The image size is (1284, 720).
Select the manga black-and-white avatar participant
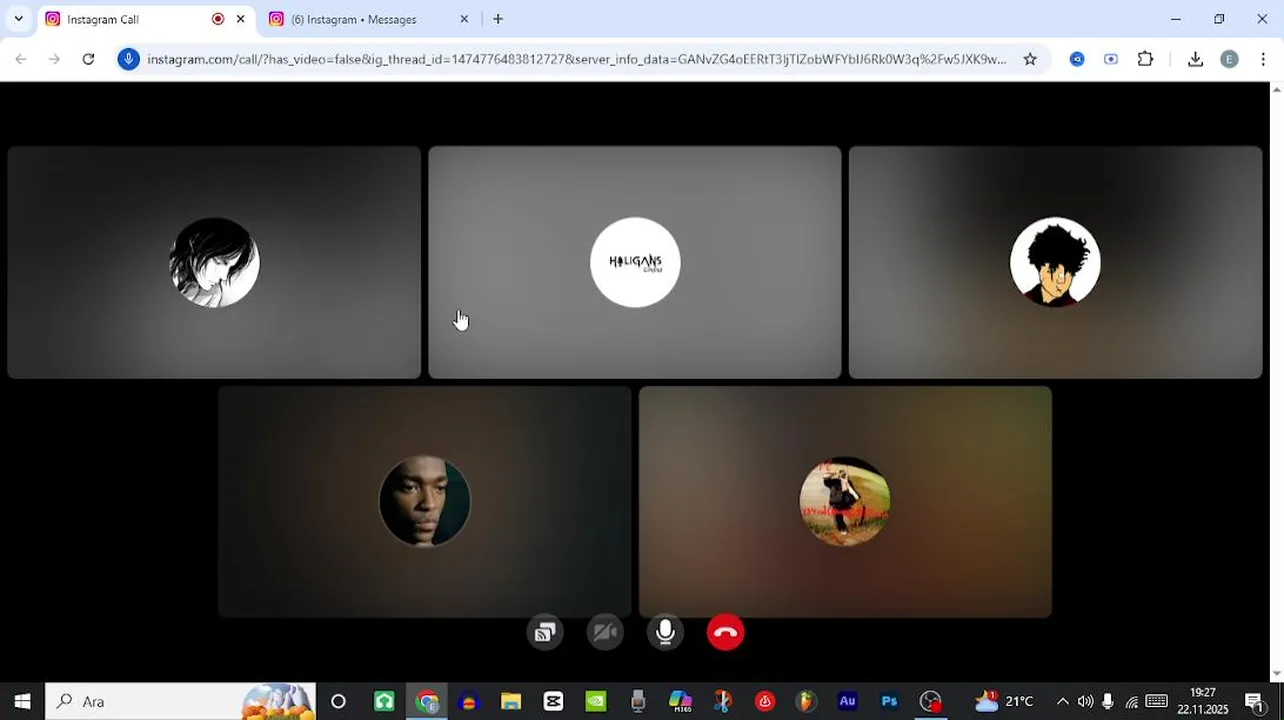[x=214, y=262]
